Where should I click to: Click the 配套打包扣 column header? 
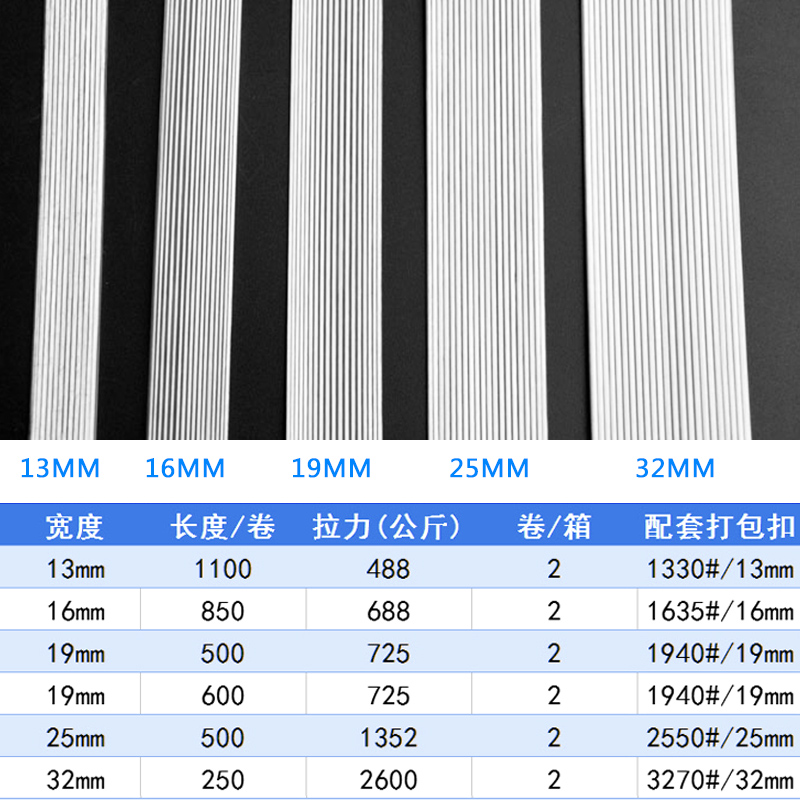pyautogui.click(x=719, y=527)
